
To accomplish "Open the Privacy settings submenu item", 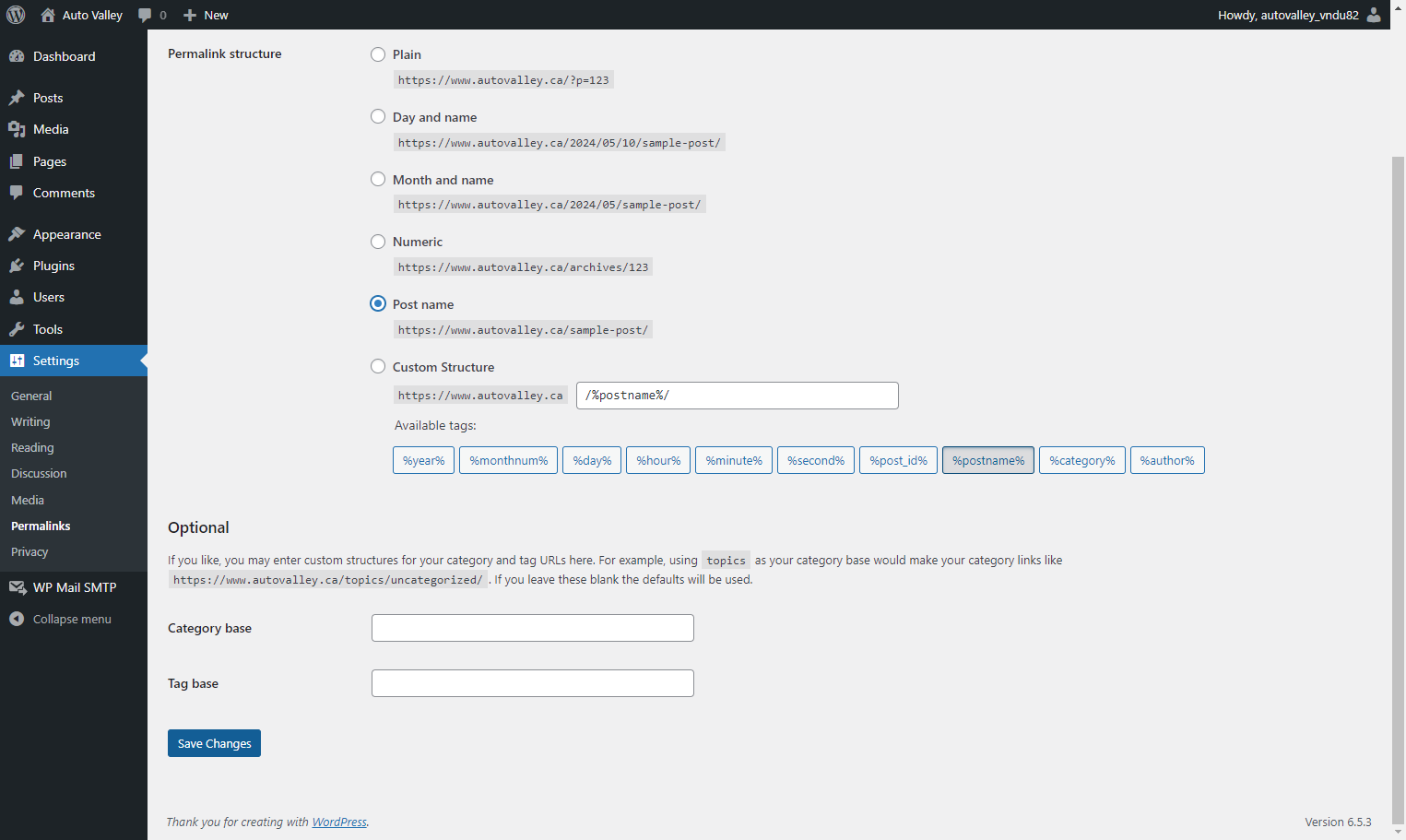I will coord(30,551).
